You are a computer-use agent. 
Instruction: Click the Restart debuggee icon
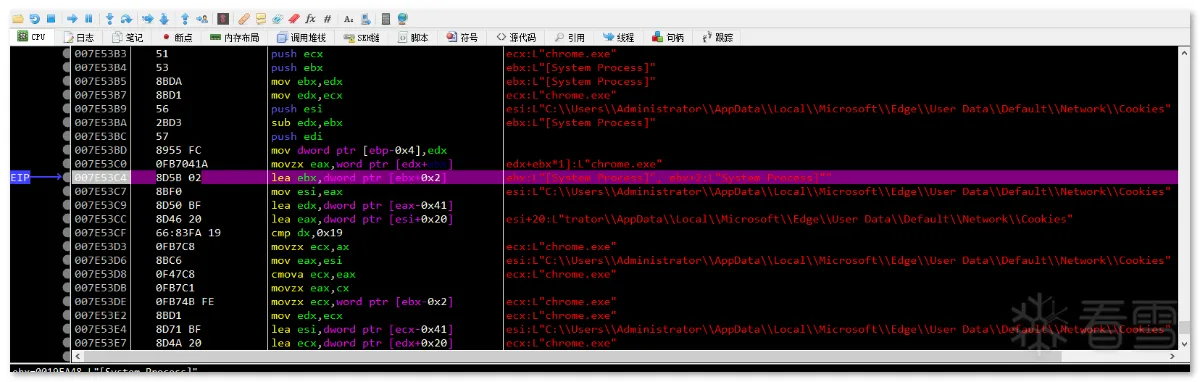coord(34,18)
